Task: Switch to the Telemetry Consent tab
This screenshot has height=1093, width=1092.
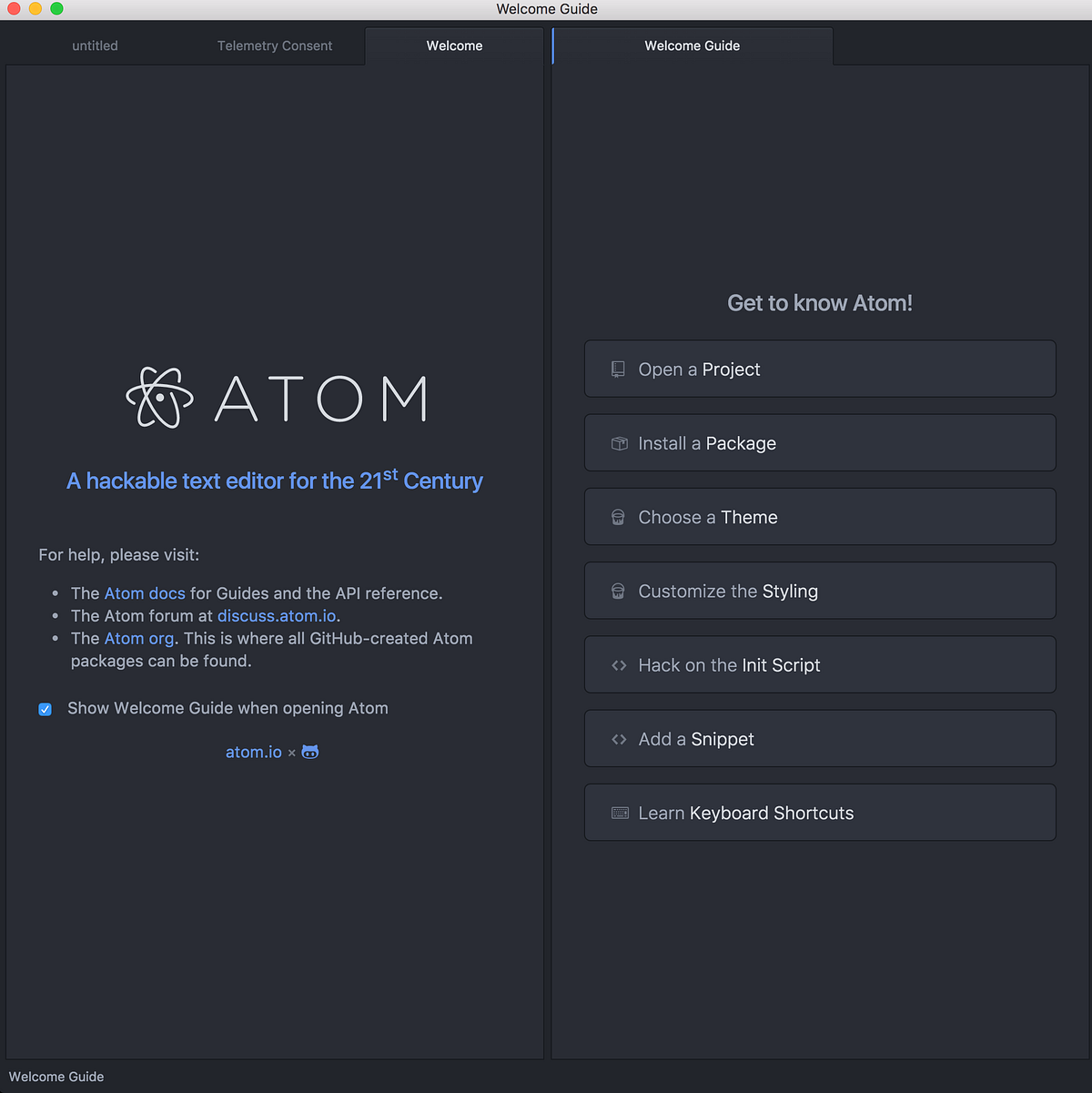Action: click(275, 46)
